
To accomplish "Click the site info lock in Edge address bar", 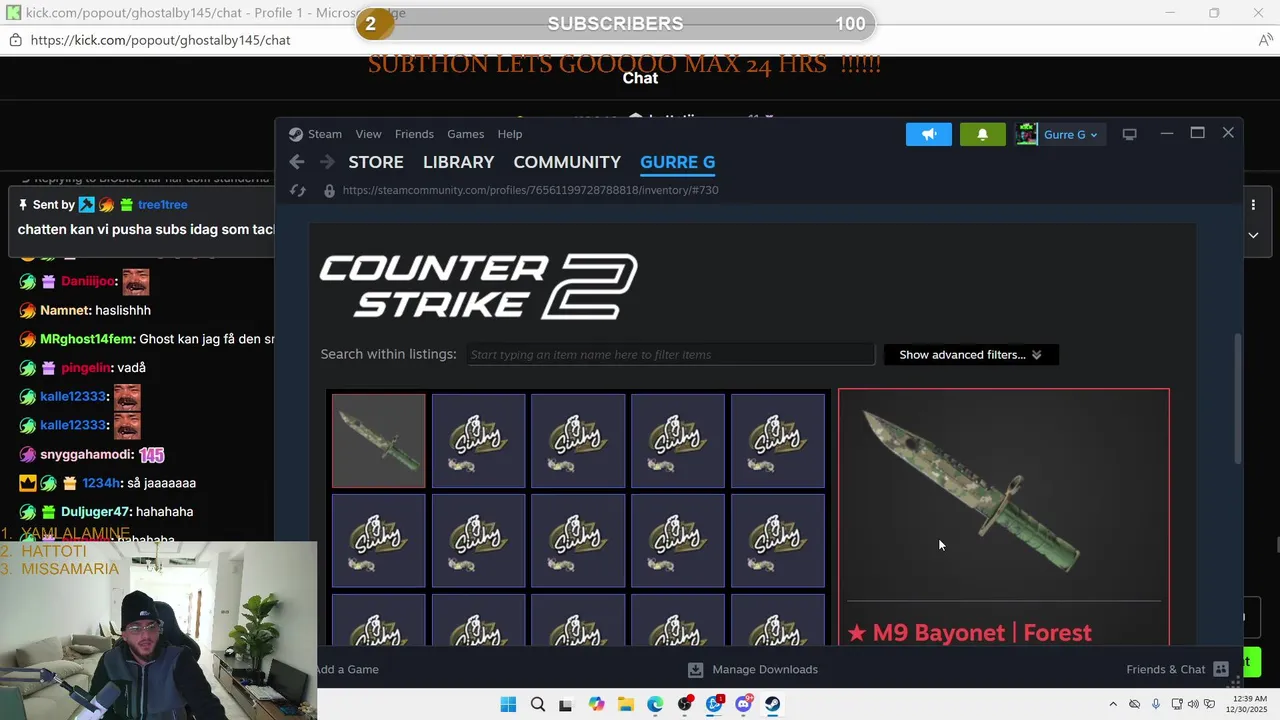I will pyautogui.click(x=15, y=40).
